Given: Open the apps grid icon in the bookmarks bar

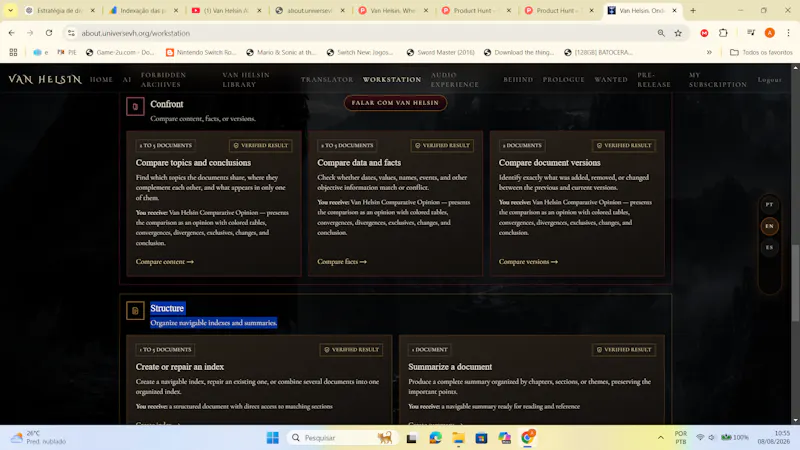Looking at the screenshot, I should pyautogui.click(x=13, y=52).
